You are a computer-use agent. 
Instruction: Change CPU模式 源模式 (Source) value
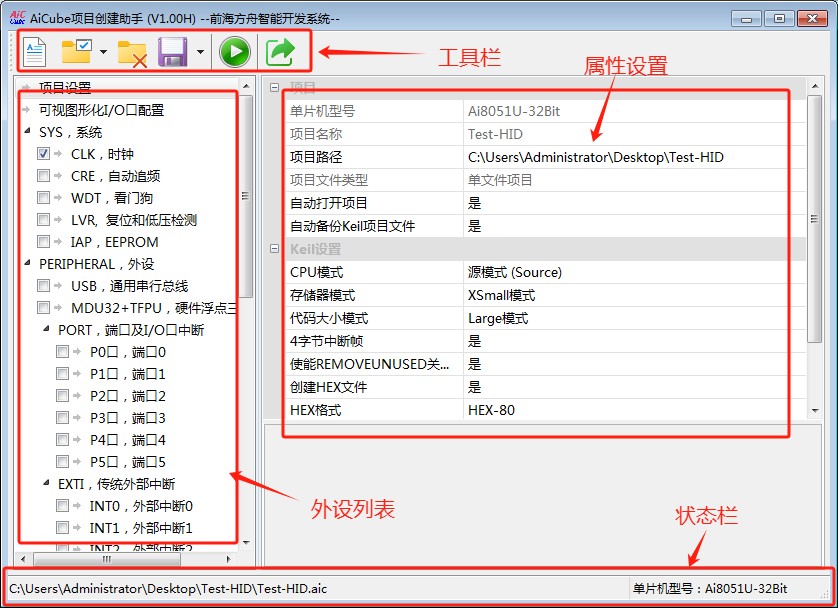(634, 272)
